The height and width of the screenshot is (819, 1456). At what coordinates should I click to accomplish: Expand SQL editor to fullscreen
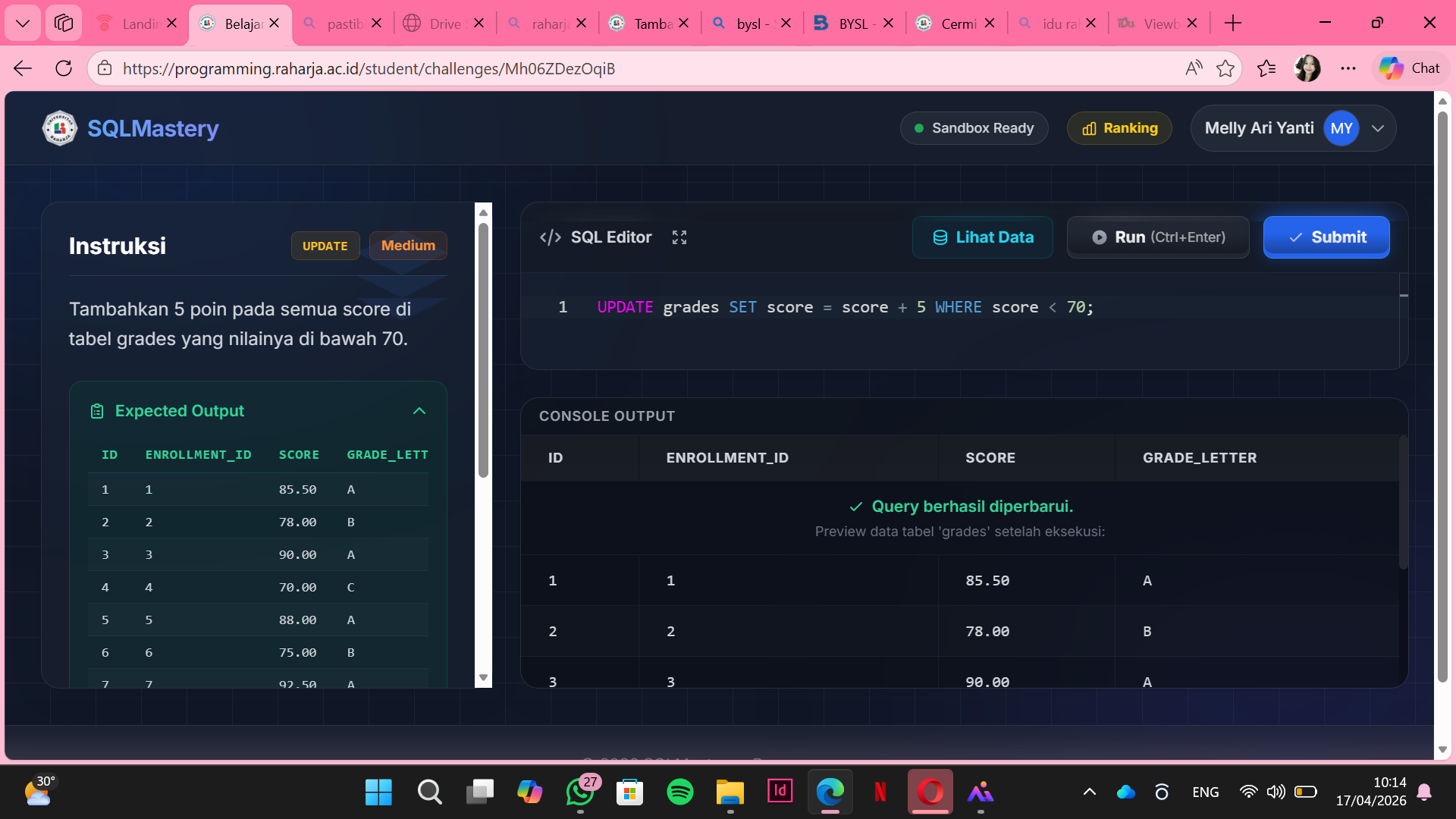[x=679, y=237]
